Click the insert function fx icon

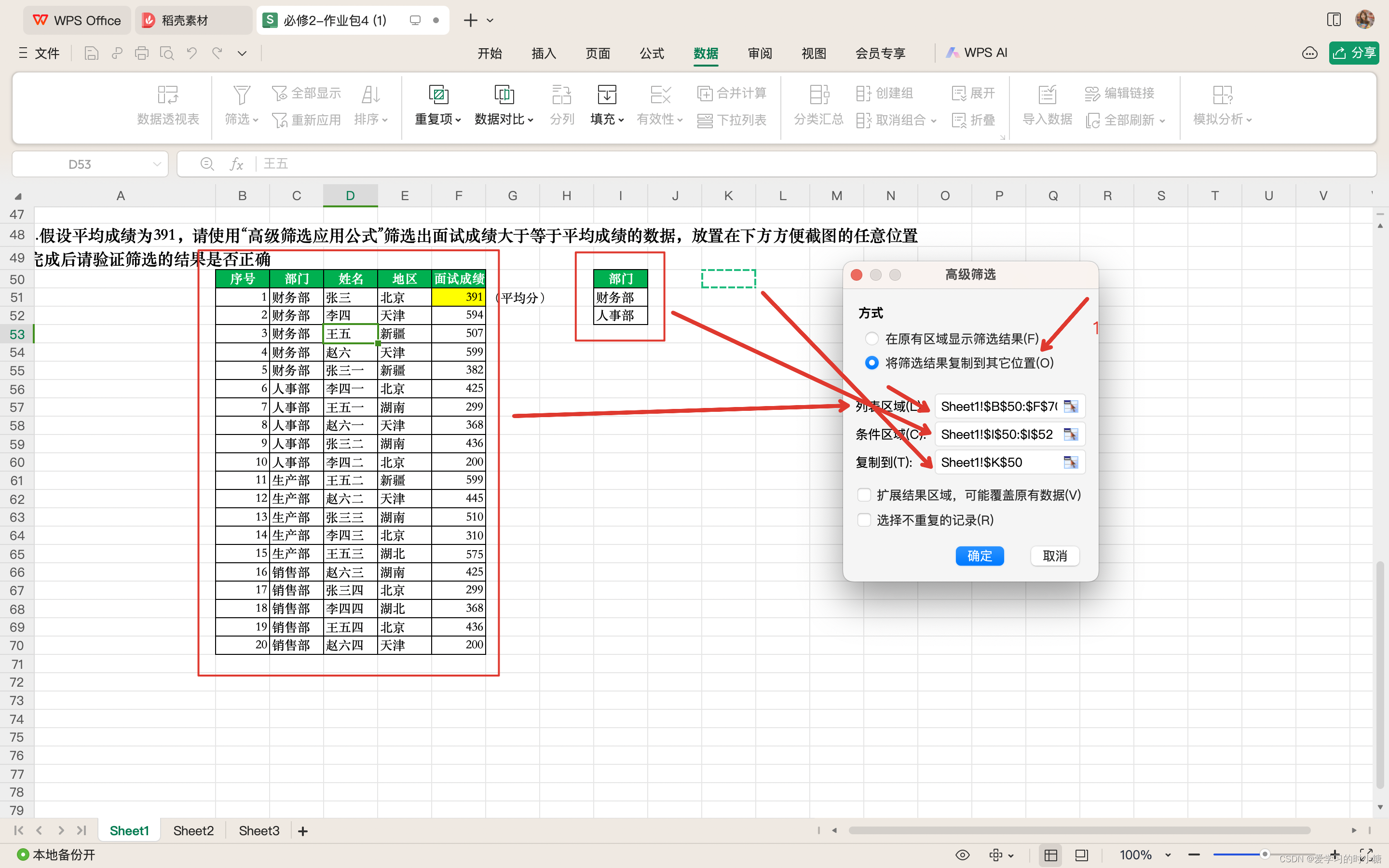pyautogui.click(x=236, y=164)
